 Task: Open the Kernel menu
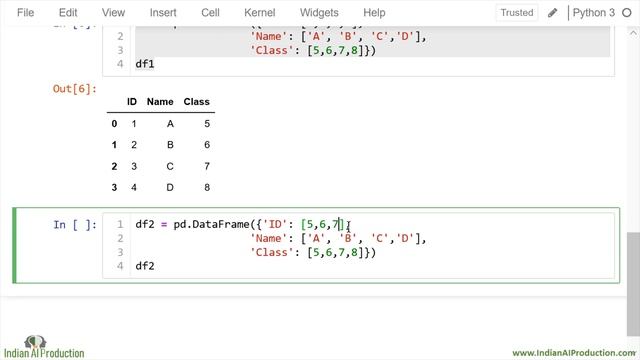click(260, 13)
